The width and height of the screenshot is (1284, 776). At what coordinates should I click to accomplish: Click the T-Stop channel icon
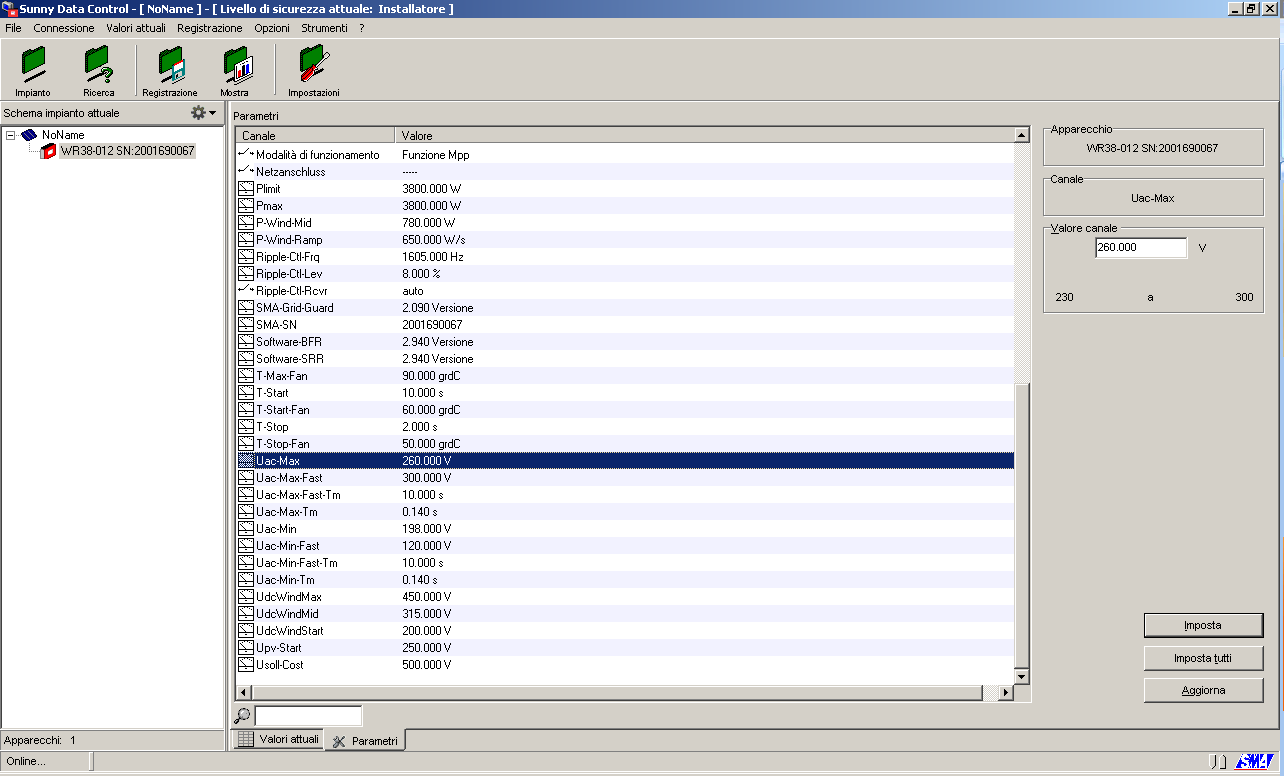point(246,427)
